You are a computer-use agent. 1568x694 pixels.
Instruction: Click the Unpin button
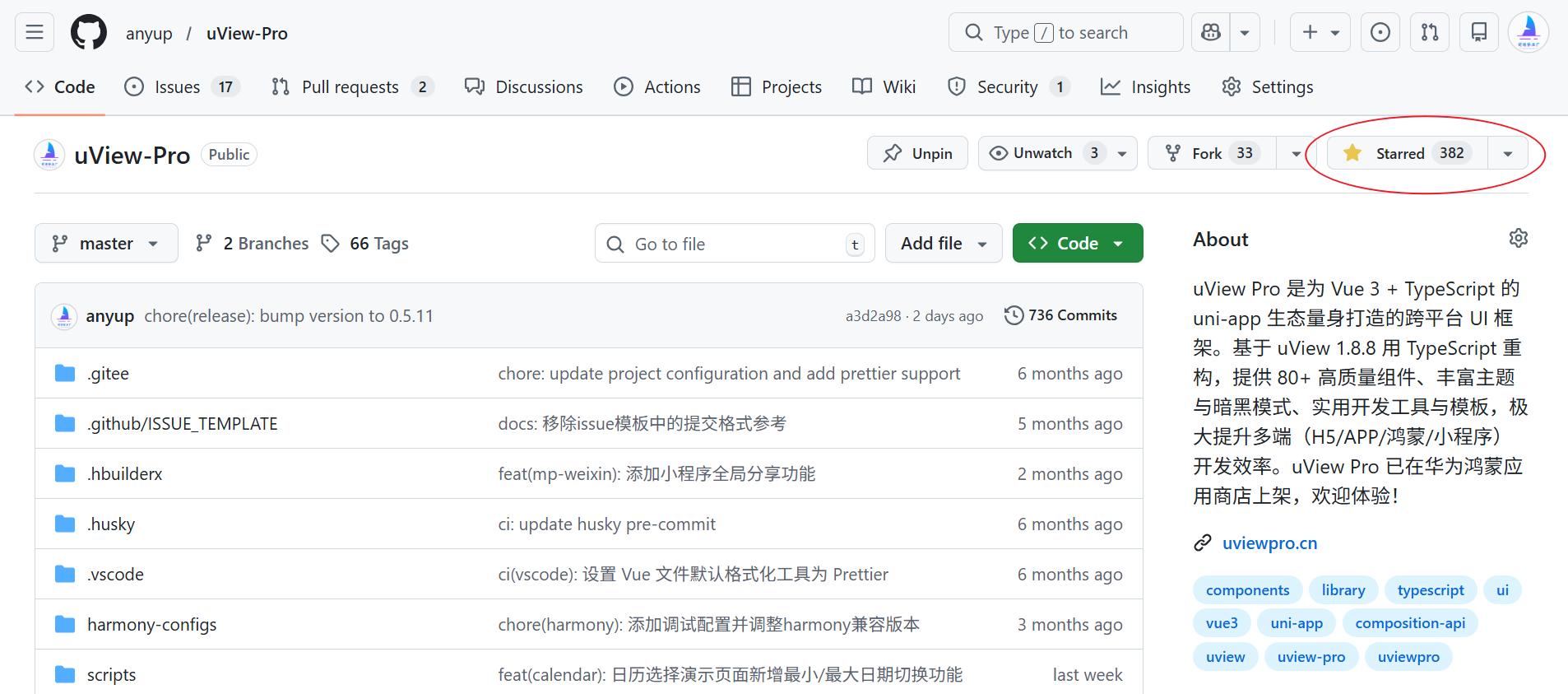[x=917, y=153]
